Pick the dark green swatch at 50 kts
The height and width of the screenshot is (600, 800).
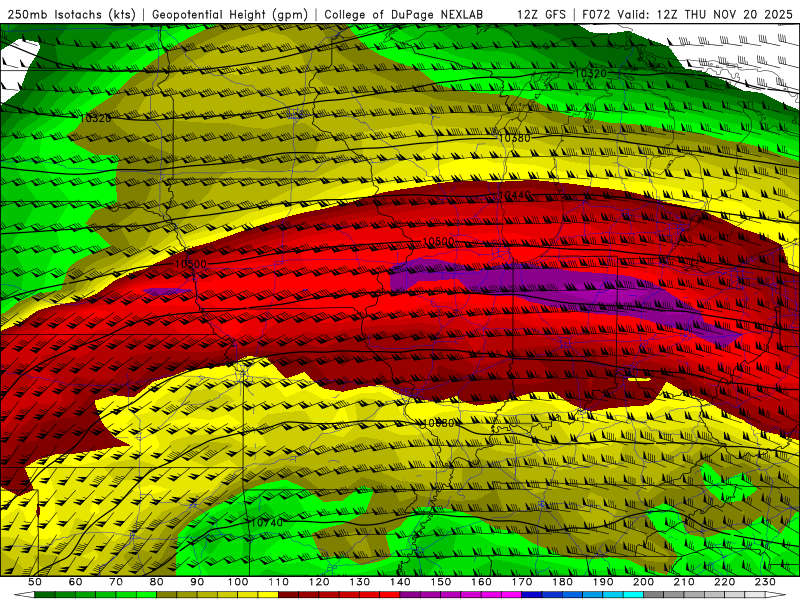click(x=45, y=594)
